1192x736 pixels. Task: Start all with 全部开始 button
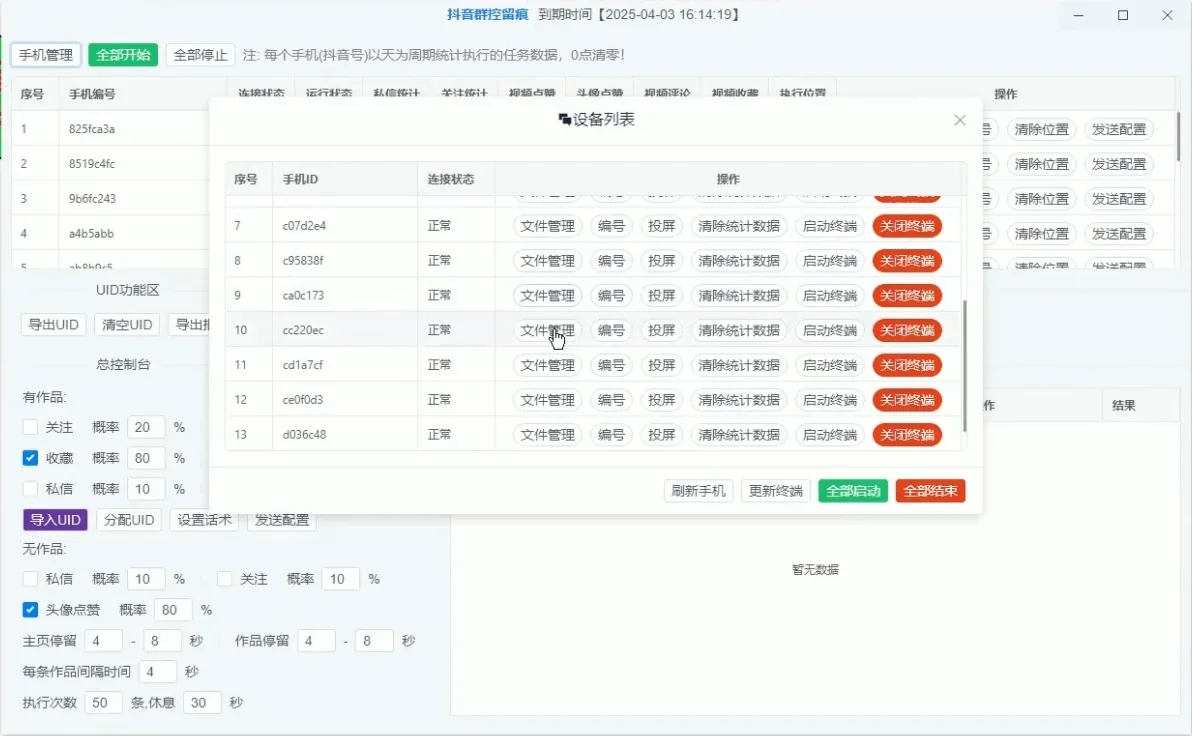tap(123, 55)
